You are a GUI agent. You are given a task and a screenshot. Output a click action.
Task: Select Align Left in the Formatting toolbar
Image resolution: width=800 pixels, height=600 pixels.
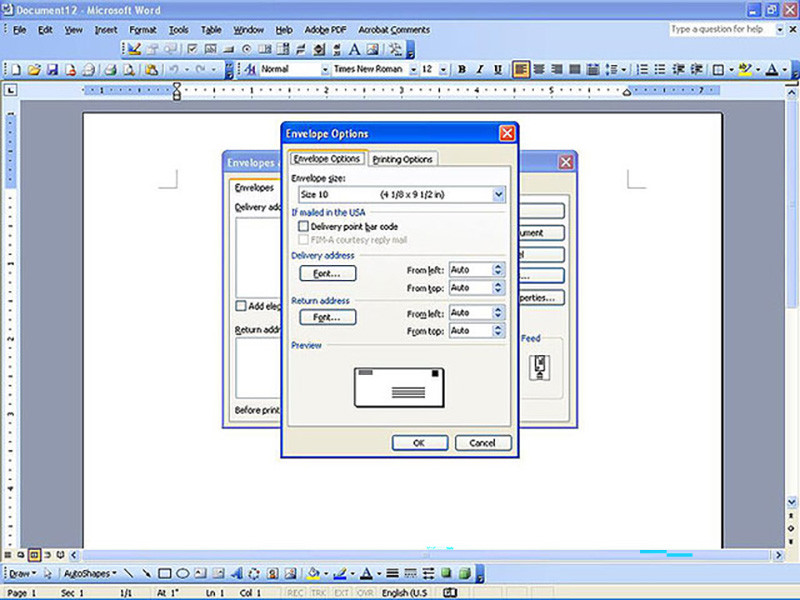pyautogui.click(x=520, y=69)
